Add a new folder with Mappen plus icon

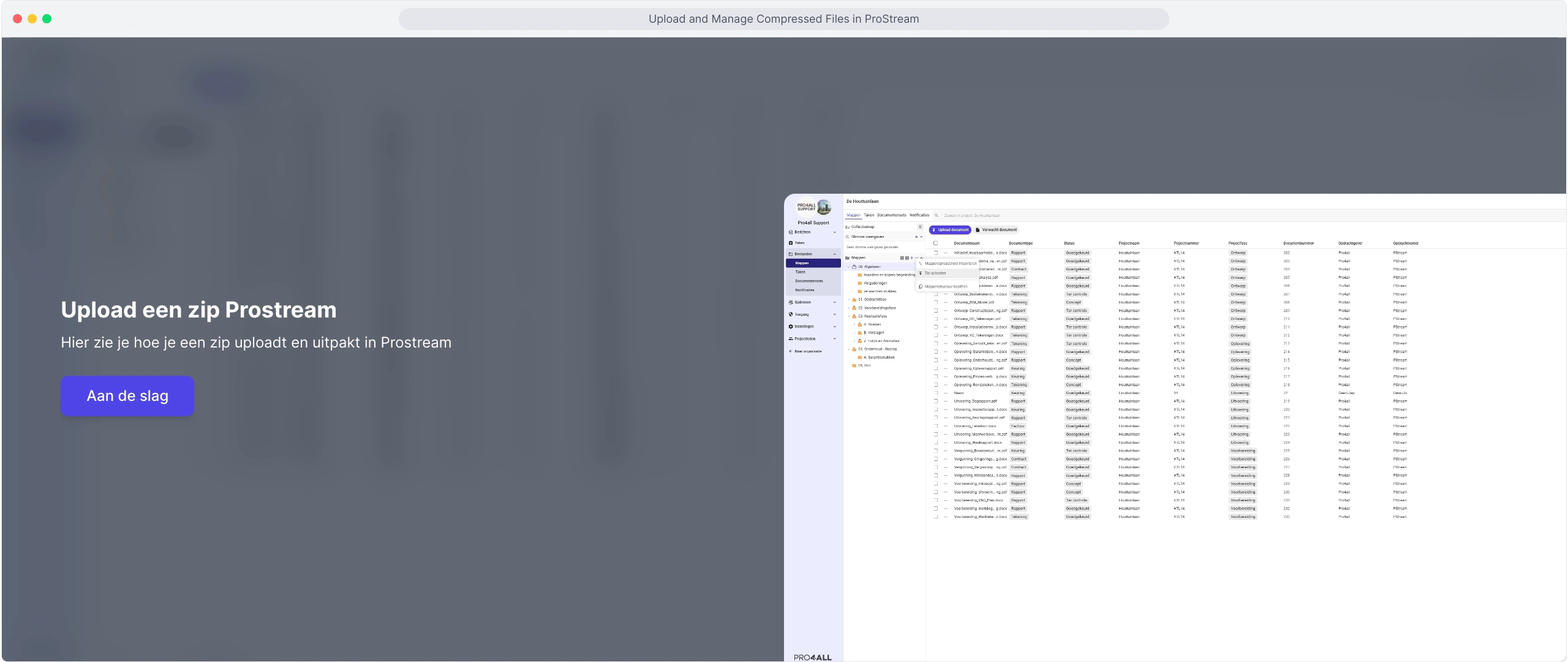pos(911,258)
